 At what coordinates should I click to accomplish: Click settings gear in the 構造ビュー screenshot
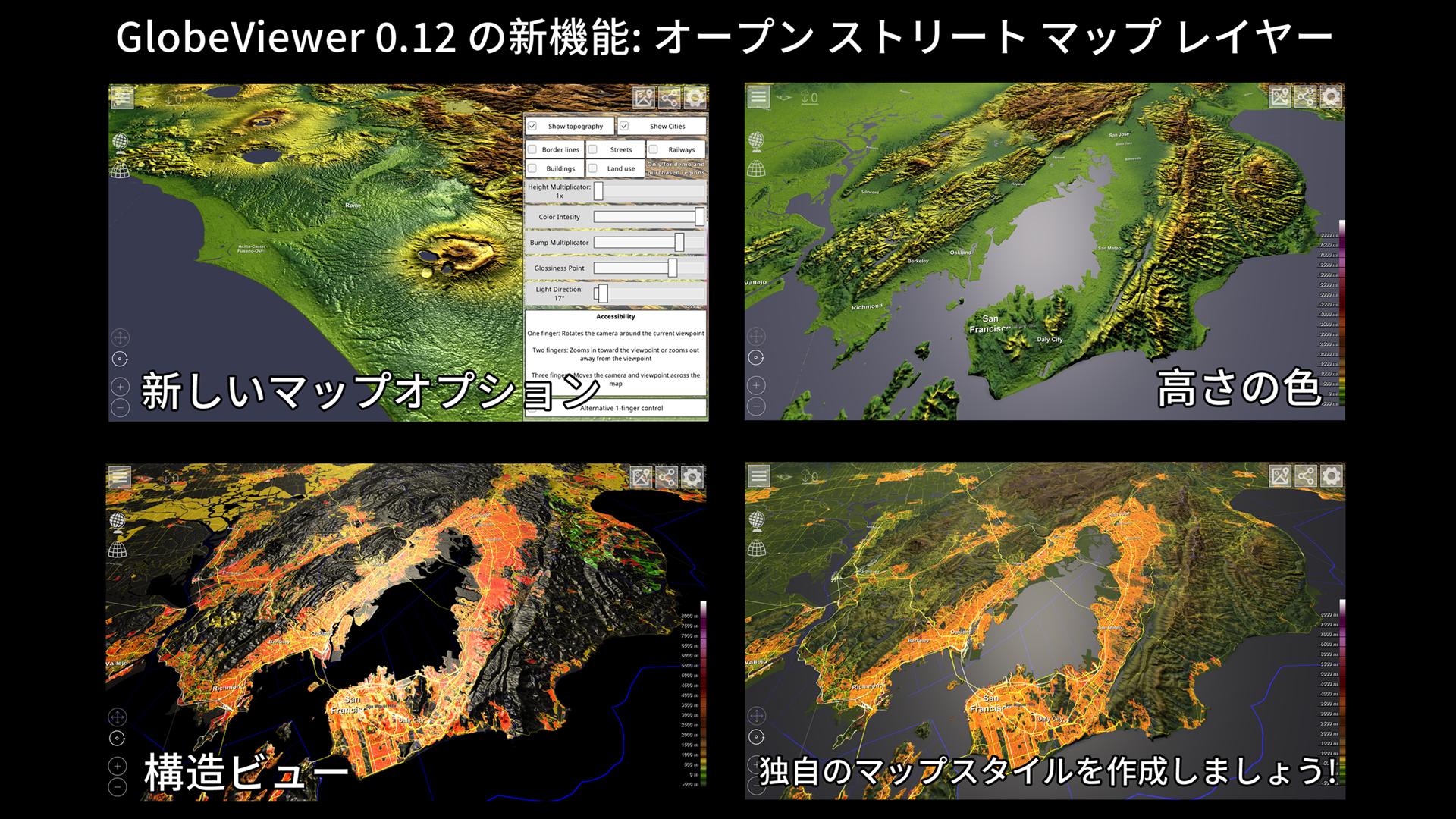pyautogui.click(x=692, y=477)
